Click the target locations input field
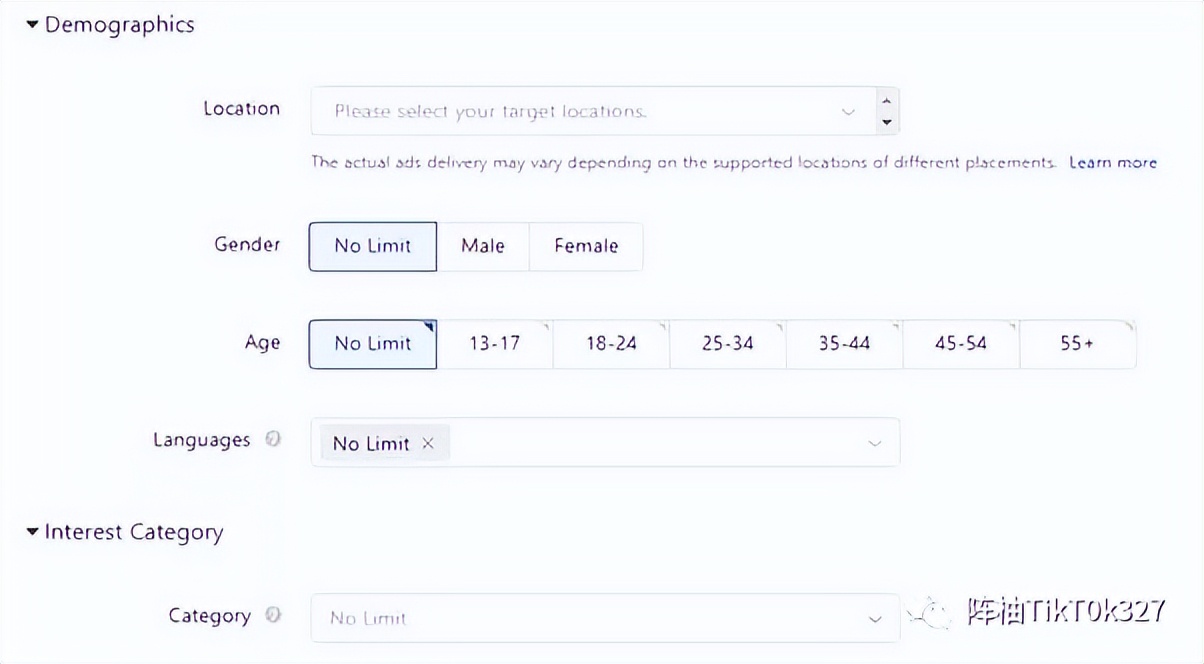This screenshot has height=664, width=1204. point(580,111)
